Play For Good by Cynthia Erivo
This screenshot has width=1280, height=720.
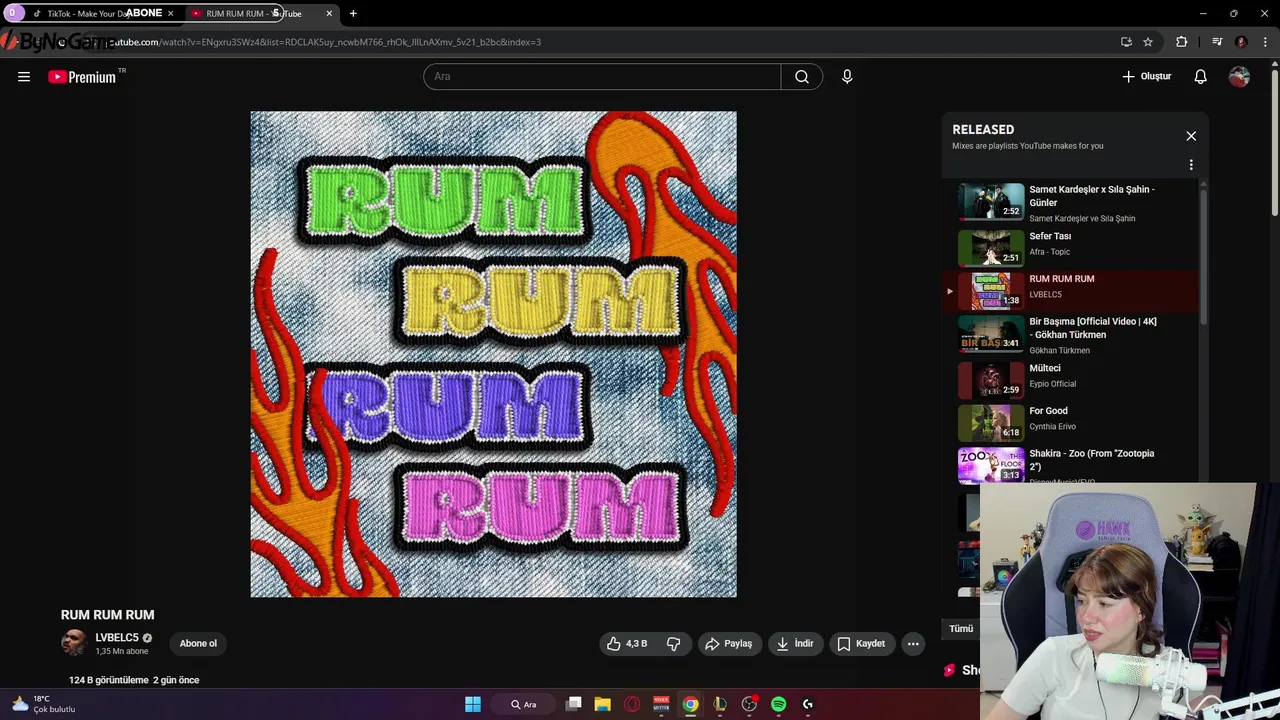coord(1070,423)
